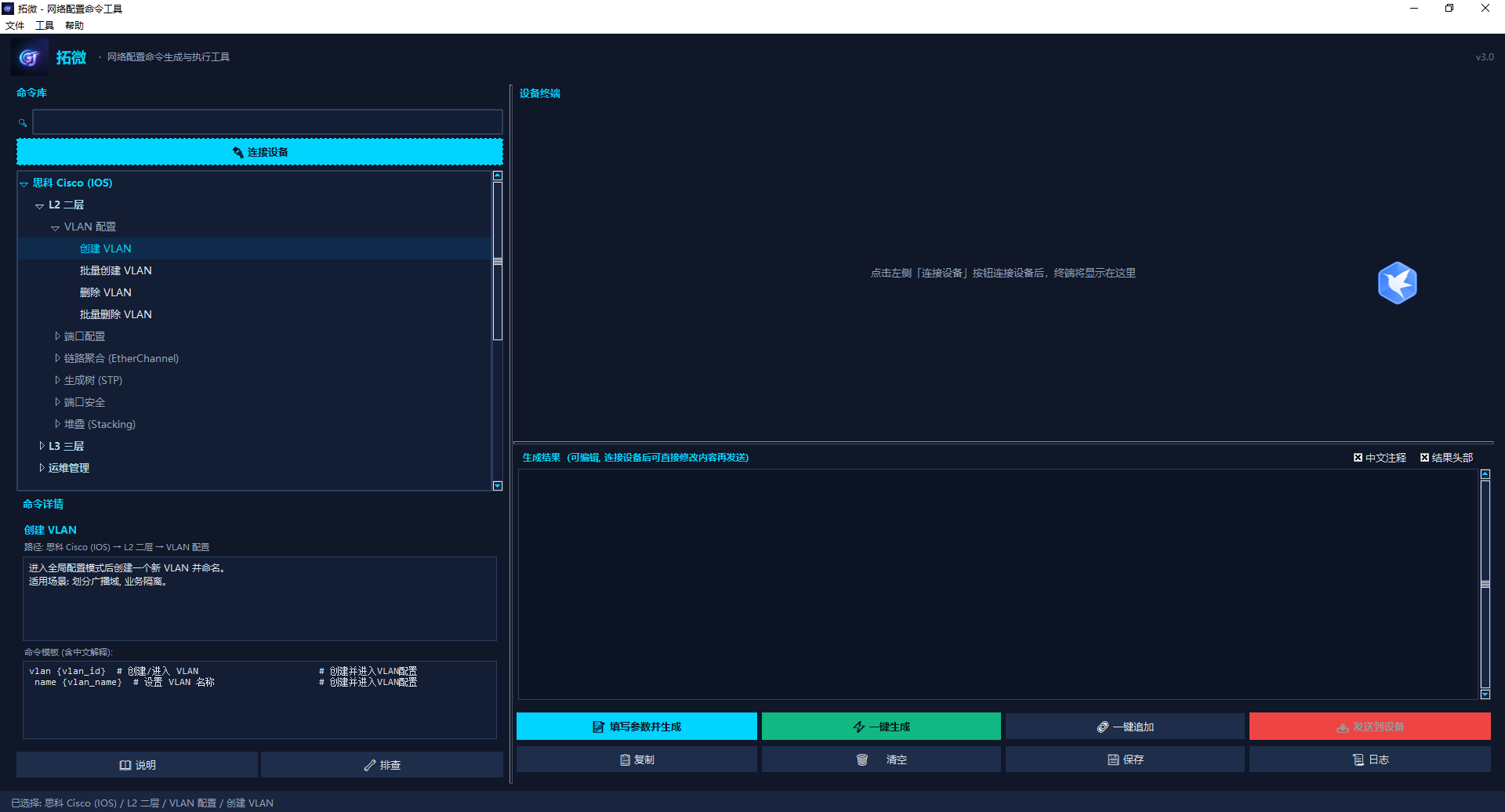Viewport: 1505px width, 812px height.
Task: Select 删除 VLAN in the tree
Action: (x=105, y=292)
